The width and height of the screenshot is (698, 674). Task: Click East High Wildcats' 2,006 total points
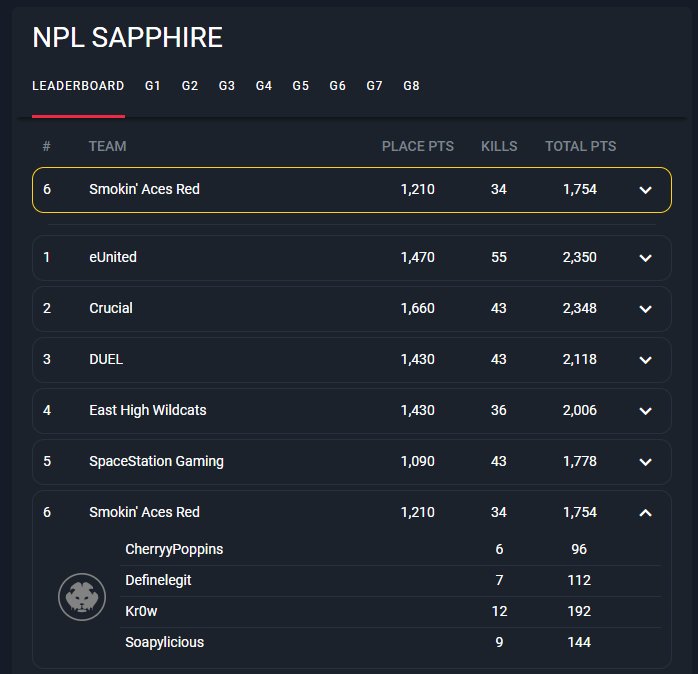pyautogui.click(x=580, y=410)
